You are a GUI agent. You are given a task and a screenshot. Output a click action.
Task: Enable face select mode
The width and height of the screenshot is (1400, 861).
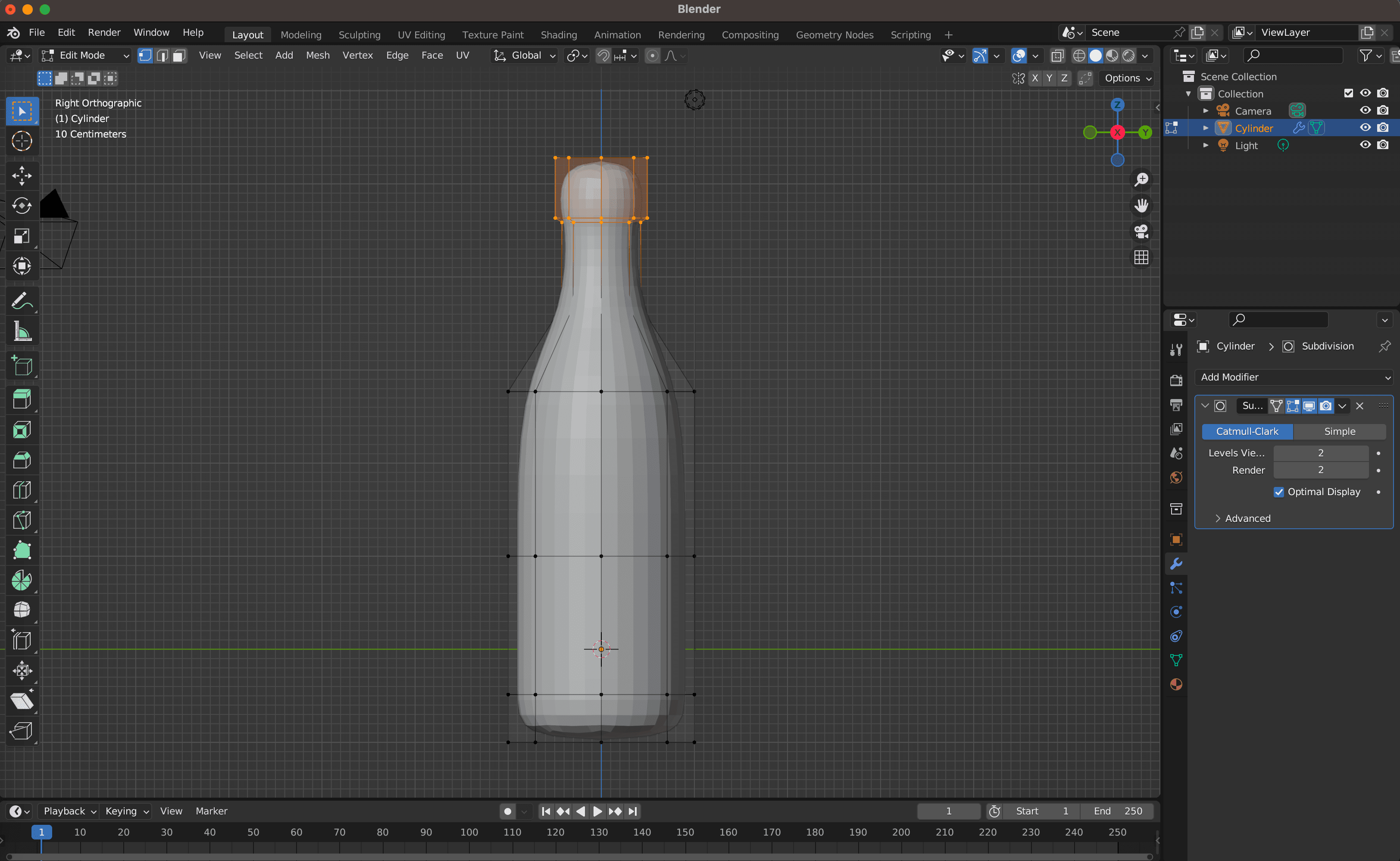tap(179, 55)
